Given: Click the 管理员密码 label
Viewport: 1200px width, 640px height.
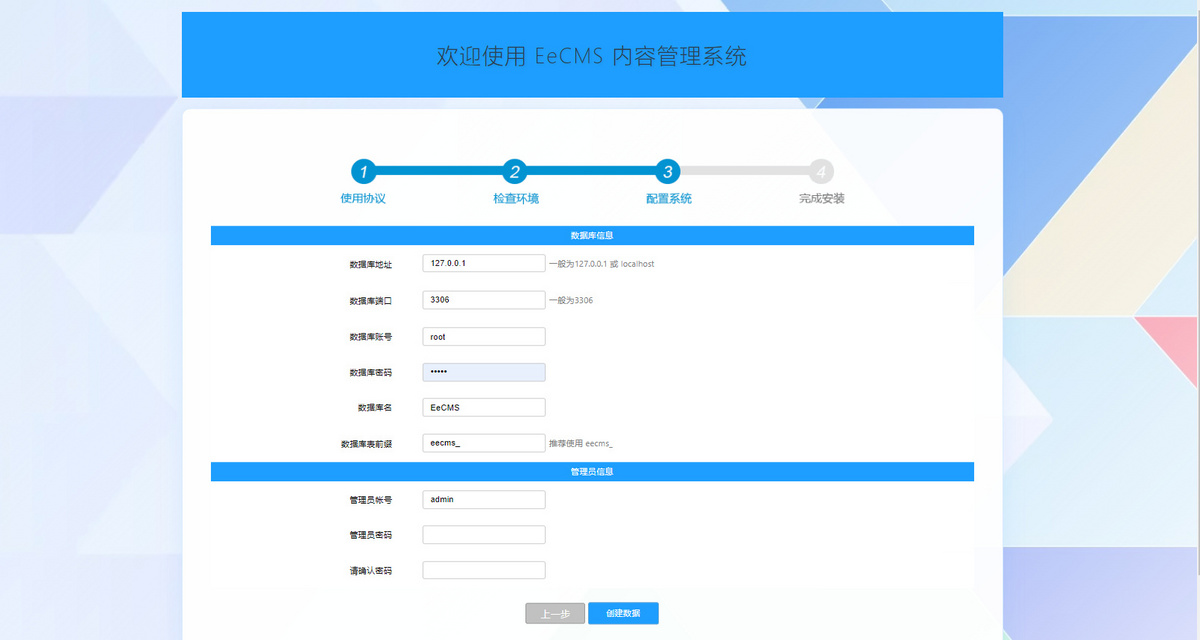Looking at the screenshot, I should tap(370, 535).
